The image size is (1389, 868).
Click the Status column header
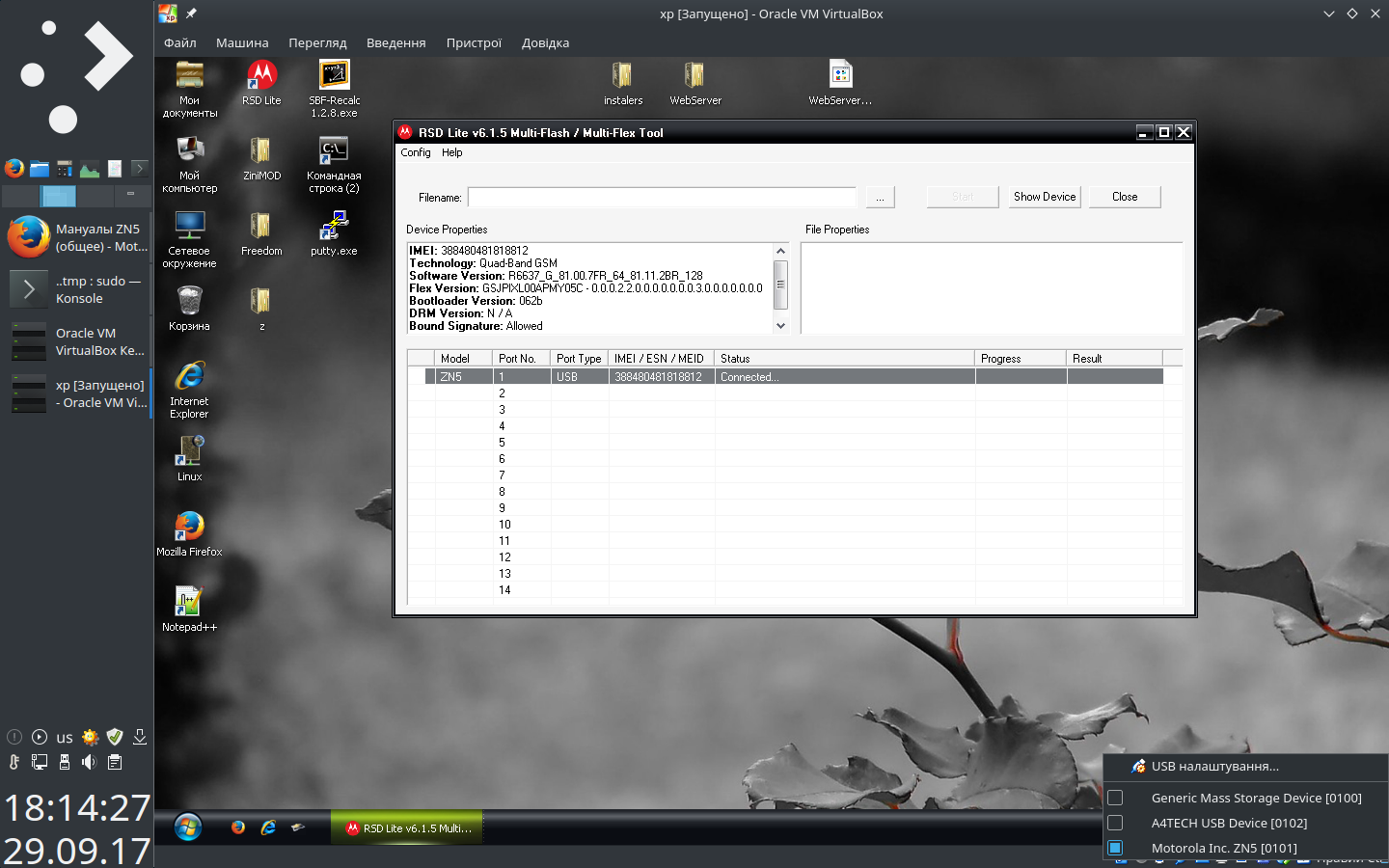pyautogui.click(x=844, y=358)
